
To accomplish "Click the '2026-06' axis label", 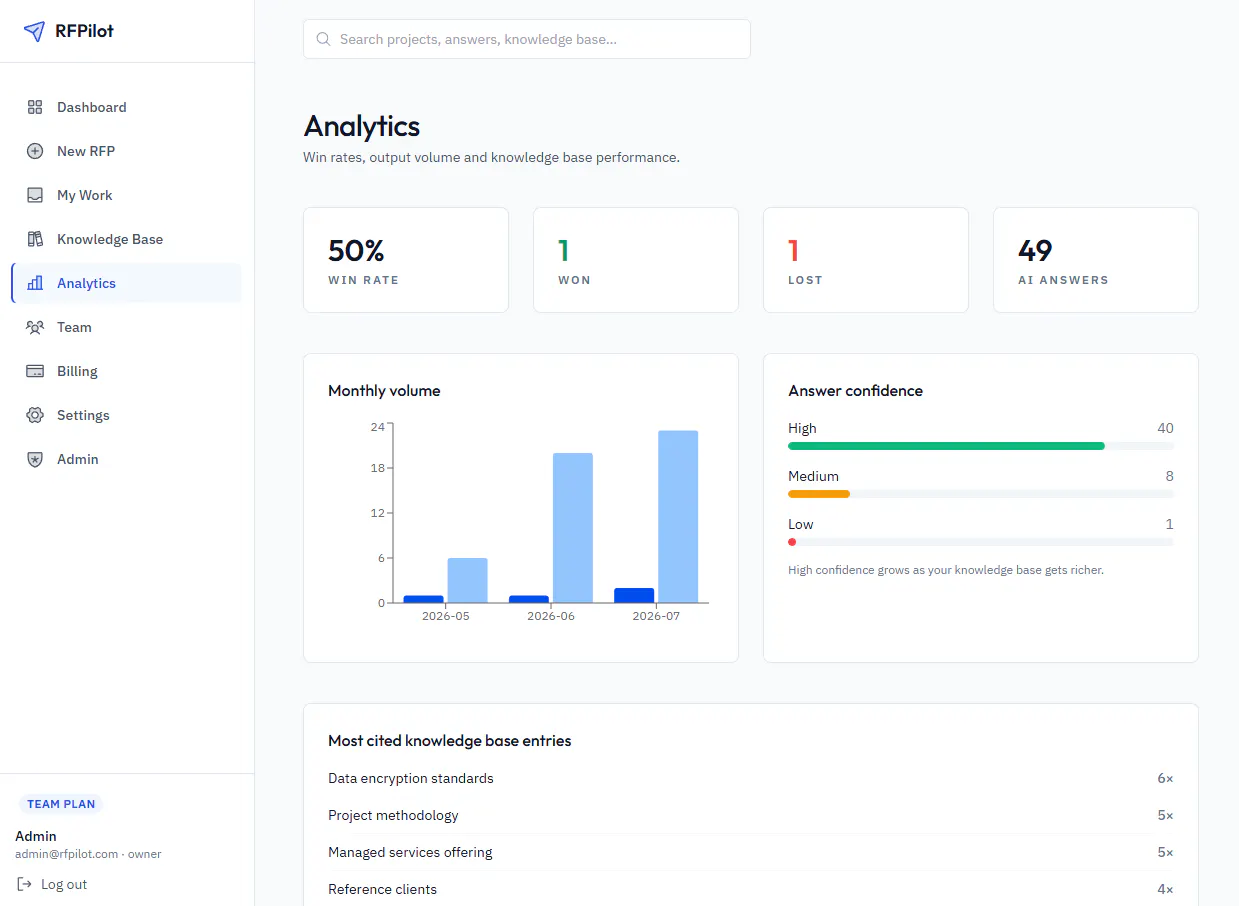I will click(x=551, y=616).
